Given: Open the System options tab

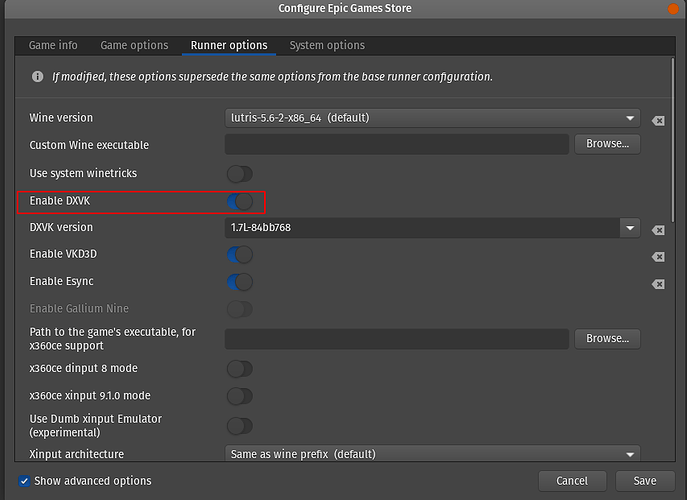Looking at the screenshot, I should click(327, 45).
